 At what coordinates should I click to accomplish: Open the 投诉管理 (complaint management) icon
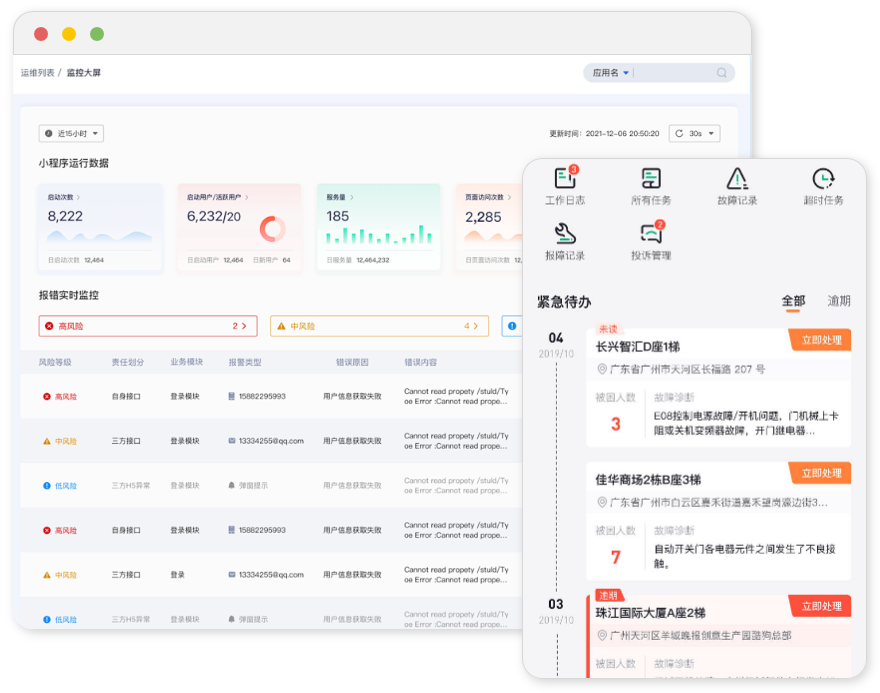(649, 237)
